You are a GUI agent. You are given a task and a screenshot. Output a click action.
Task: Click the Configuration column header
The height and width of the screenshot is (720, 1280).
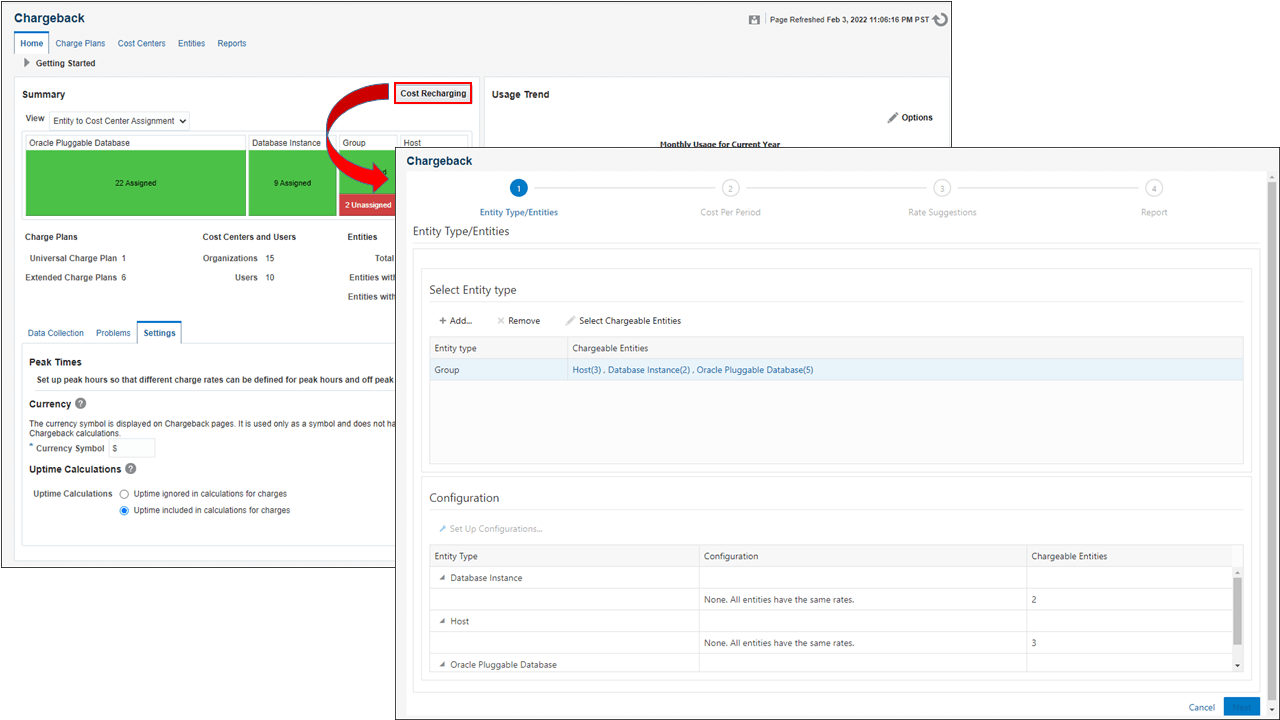coord(863,556)
